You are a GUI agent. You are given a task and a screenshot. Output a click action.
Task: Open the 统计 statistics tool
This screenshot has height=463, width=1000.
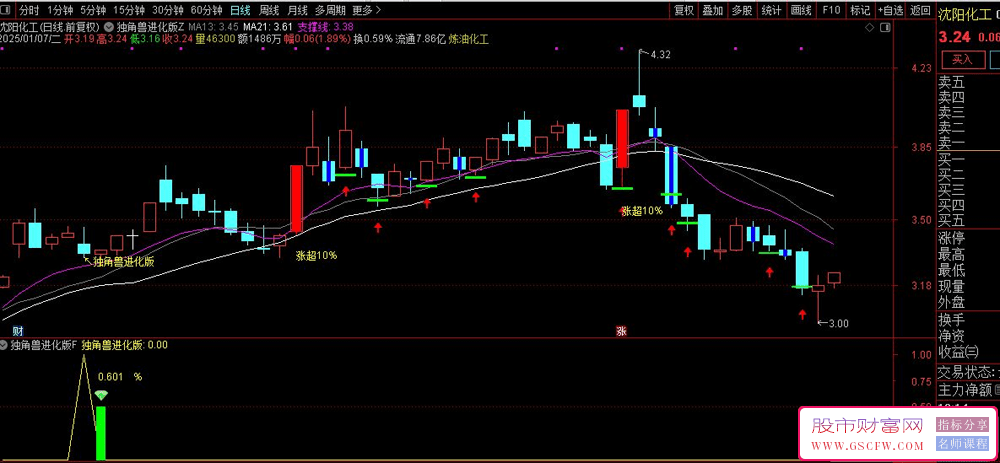771,10
